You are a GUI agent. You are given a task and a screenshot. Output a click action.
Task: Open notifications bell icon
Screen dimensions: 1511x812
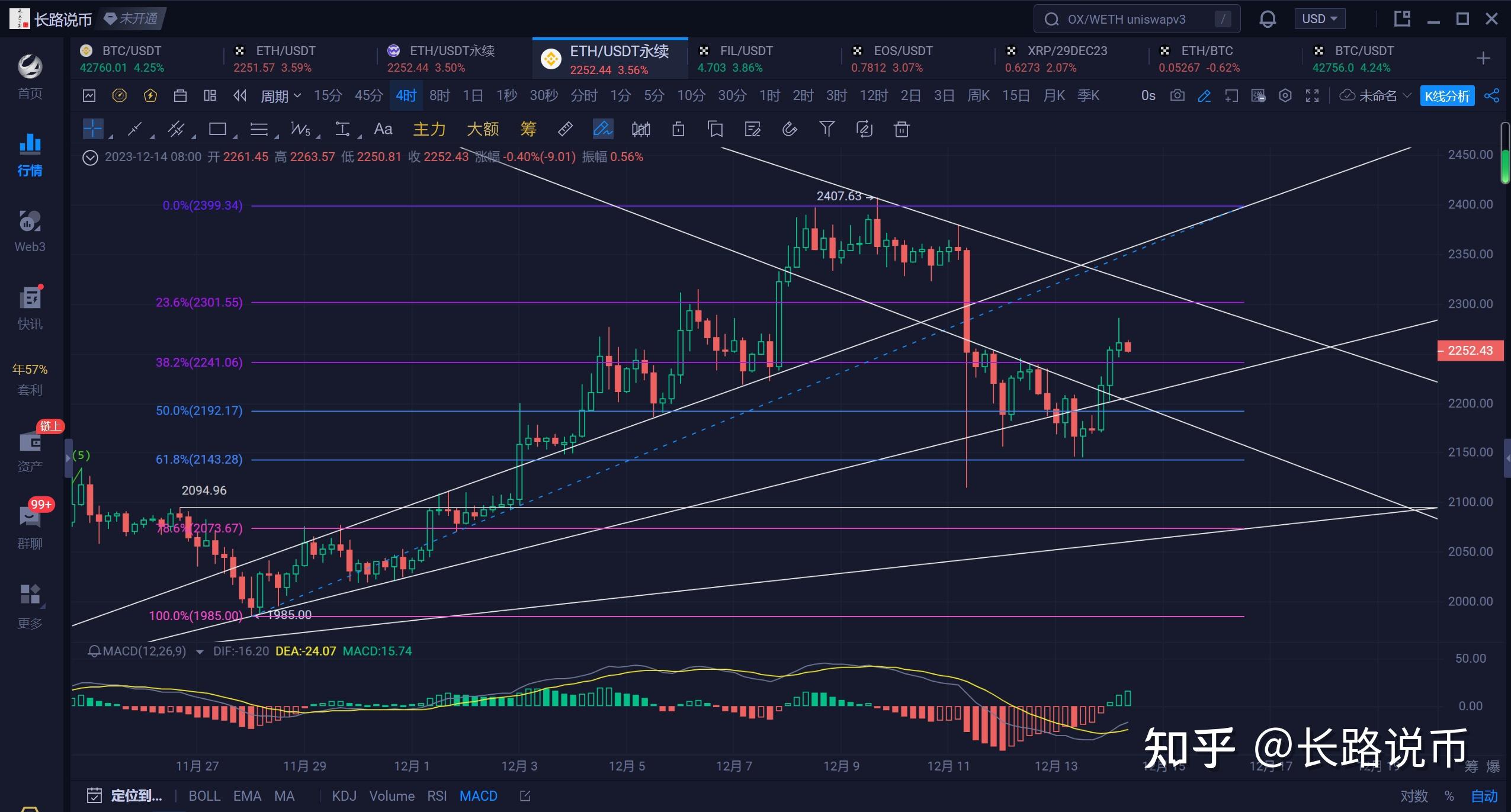click(1268, 20)
